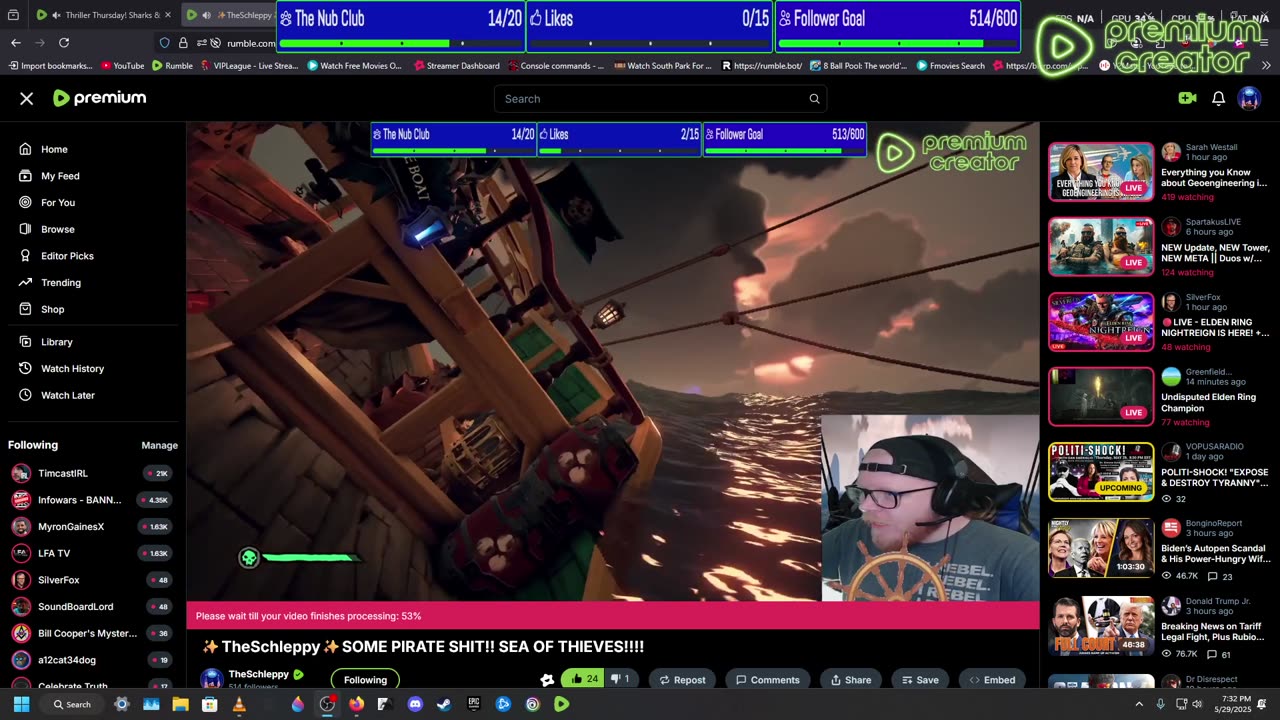
Task: Open Epic Games from the taskbar
Action: tap(474, 704)
